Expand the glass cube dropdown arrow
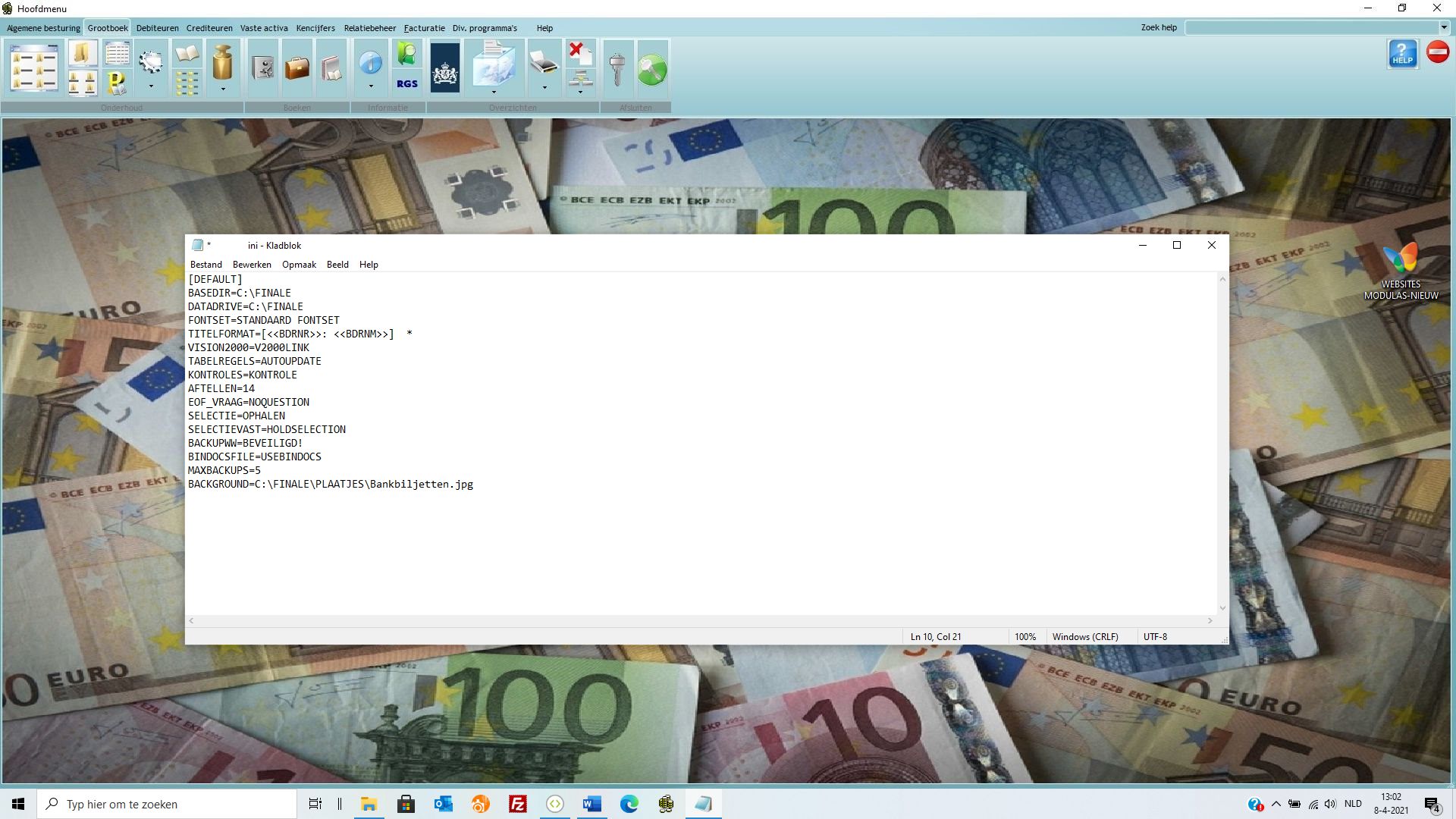The image size is (1456, 819). [494, 92]
